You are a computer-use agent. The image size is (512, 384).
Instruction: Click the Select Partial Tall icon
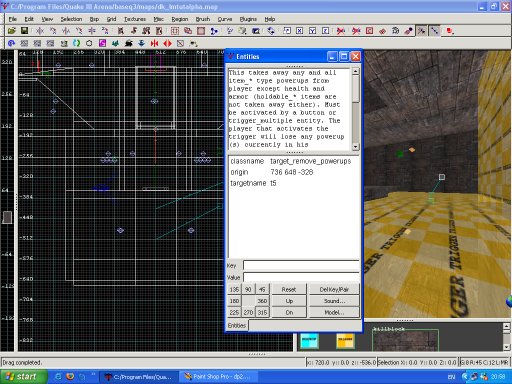point(146,31)
